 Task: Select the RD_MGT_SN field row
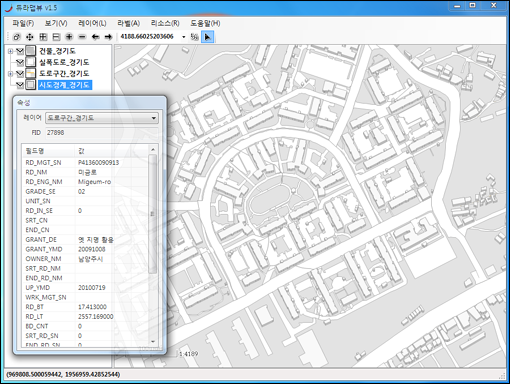tap(85, 163)
